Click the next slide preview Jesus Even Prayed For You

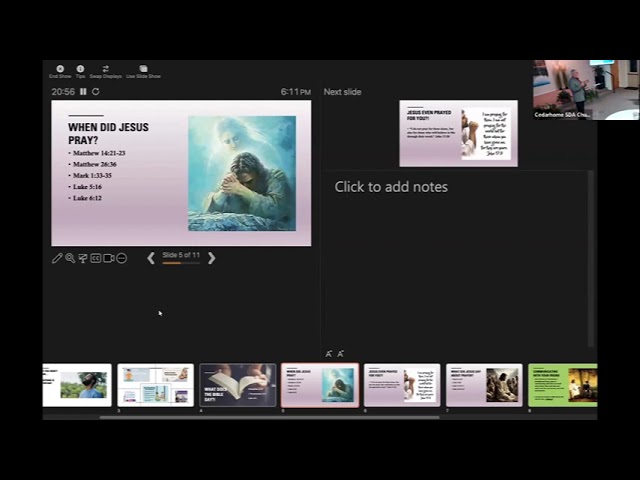458,133
